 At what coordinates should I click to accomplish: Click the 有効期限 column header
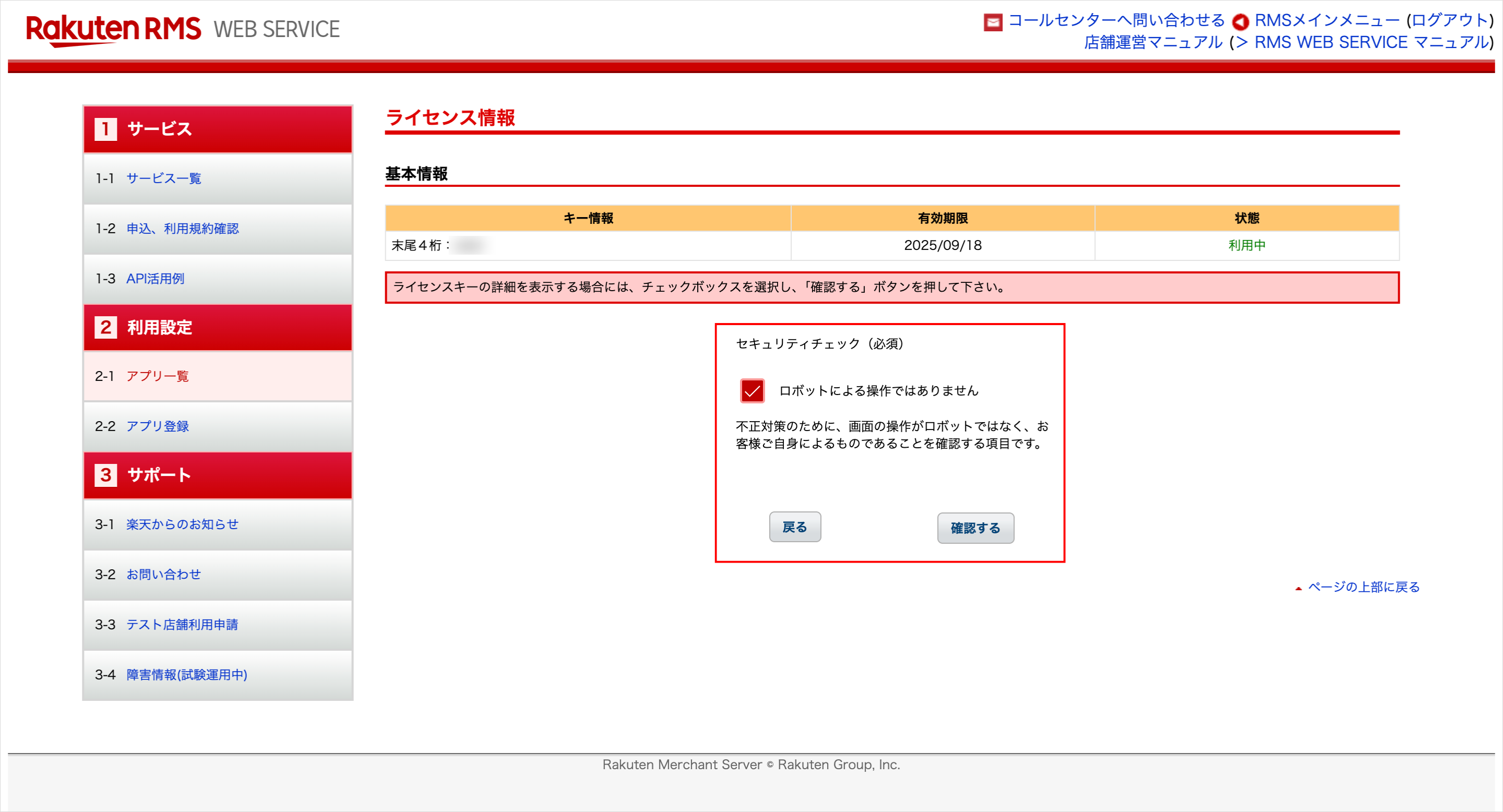pyautogui.click(x=943, y=218)
